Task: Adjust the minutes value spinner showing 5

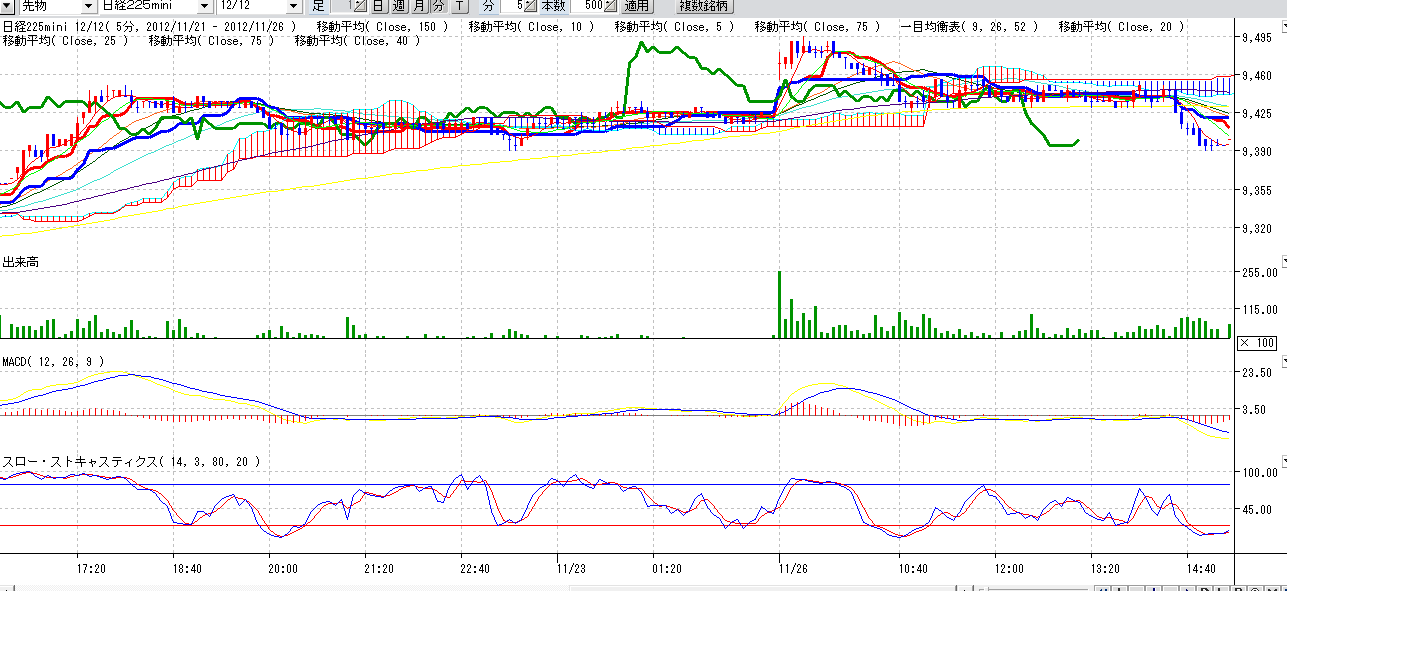Action: click(x=532, y=5)
